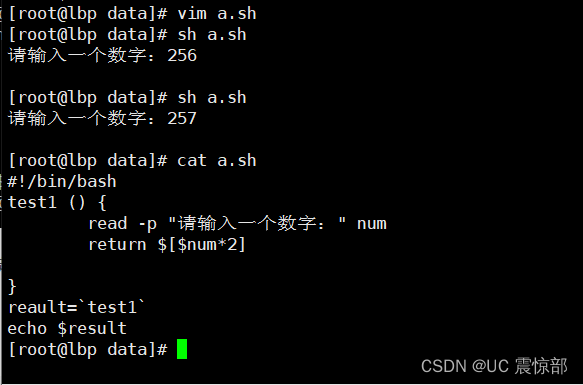
Task: Click the 'cat a.sh' command text
Action: (x=217, y=160)
